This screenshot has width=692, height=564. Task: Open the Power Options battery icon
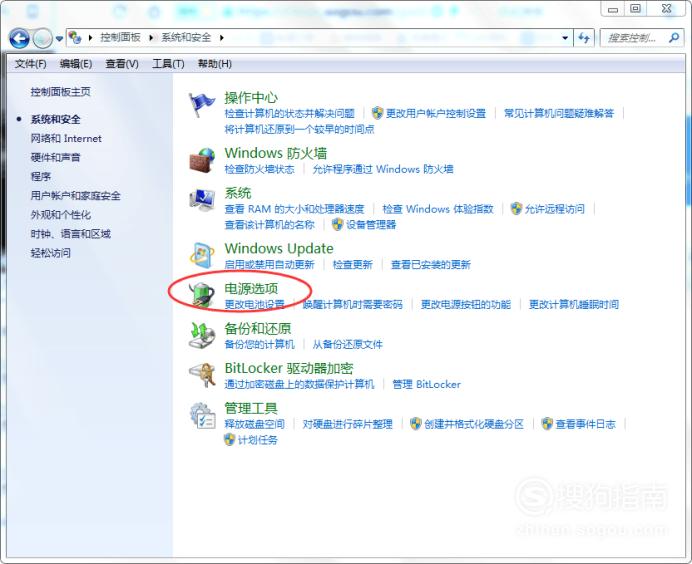202,295
